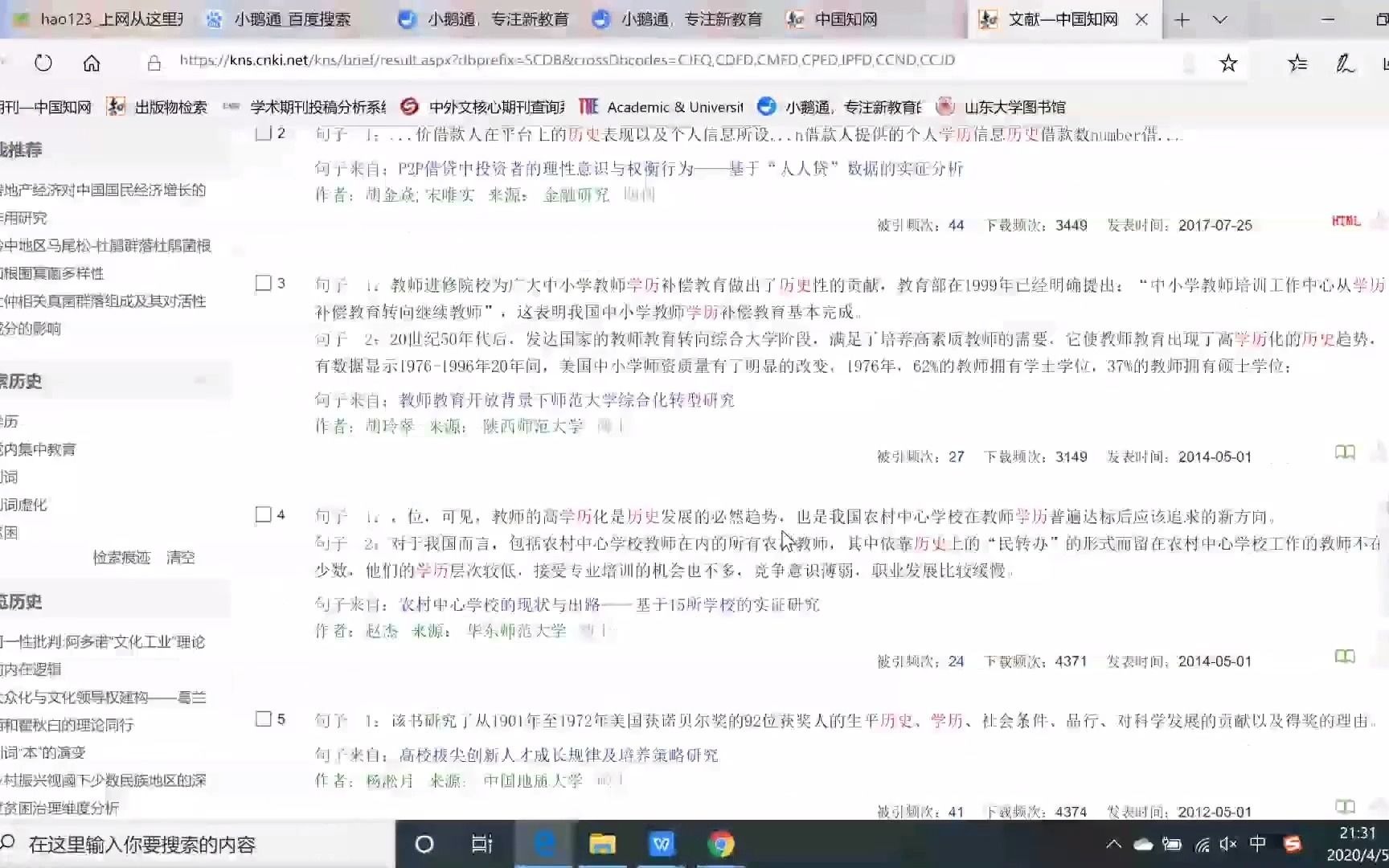
Task: Check result number 4 checkbox
Action: (263, 514)
